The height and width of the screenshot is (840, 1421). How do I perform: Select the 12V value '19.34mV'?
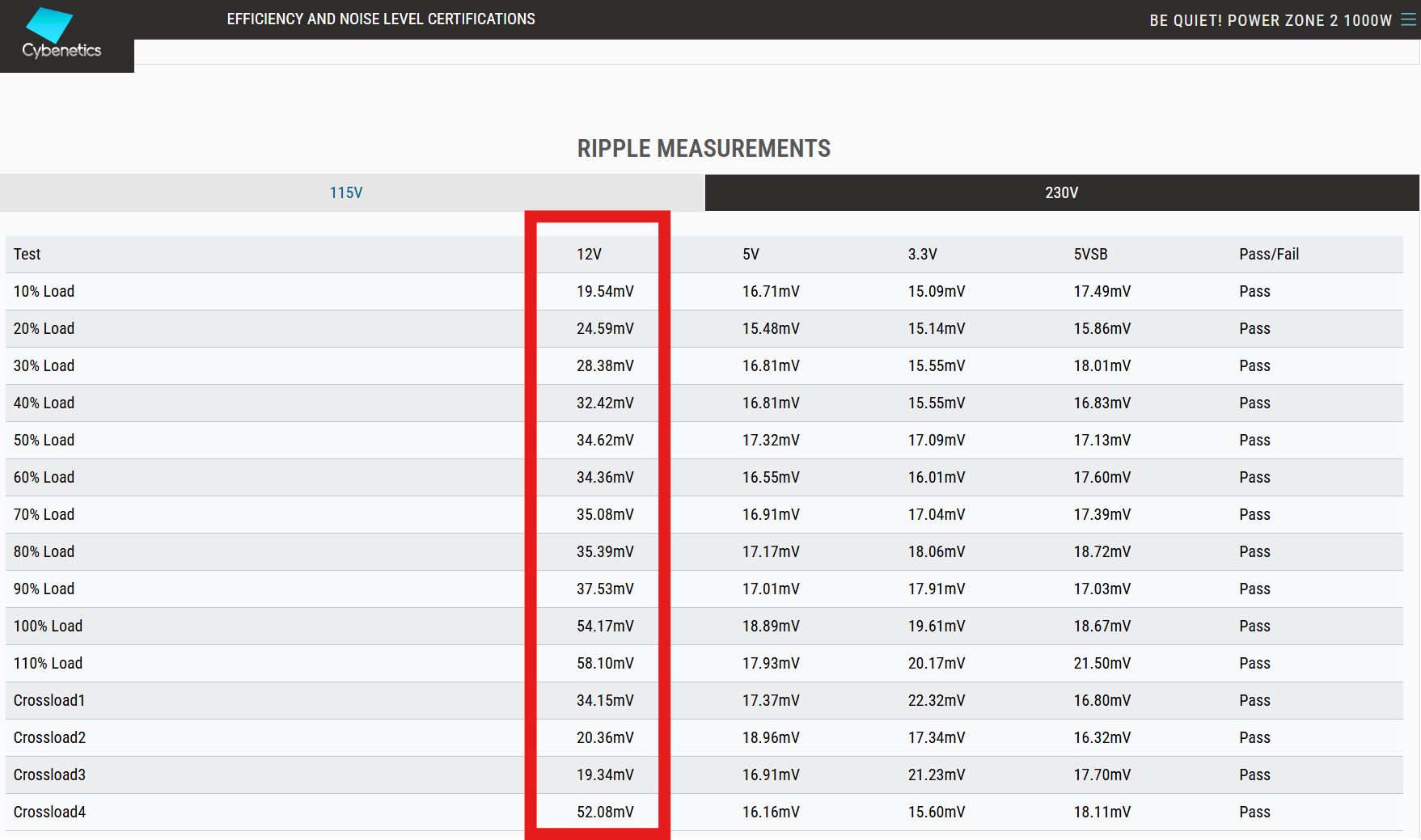tap(605, 775)
